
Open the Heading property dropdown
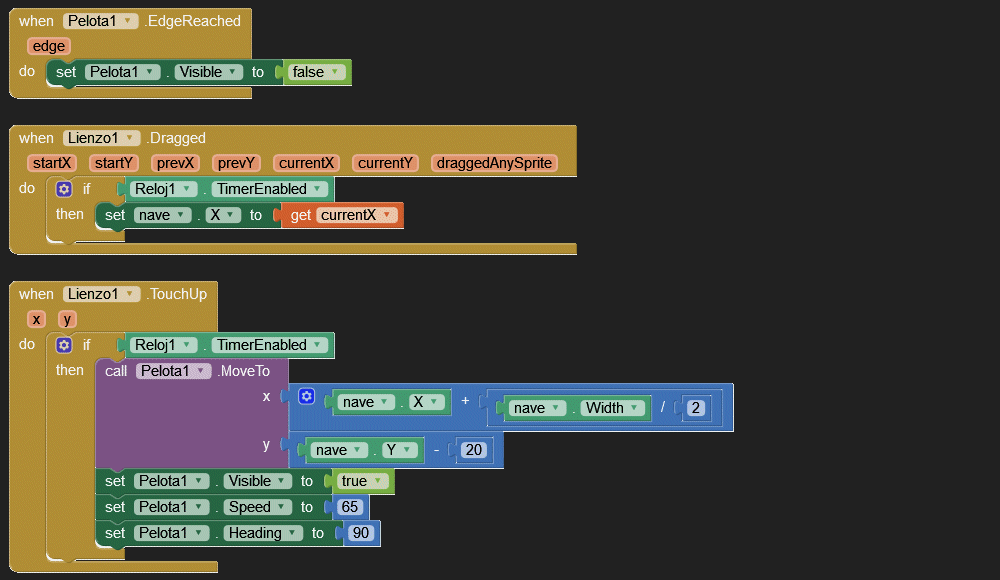click(290, 533)
